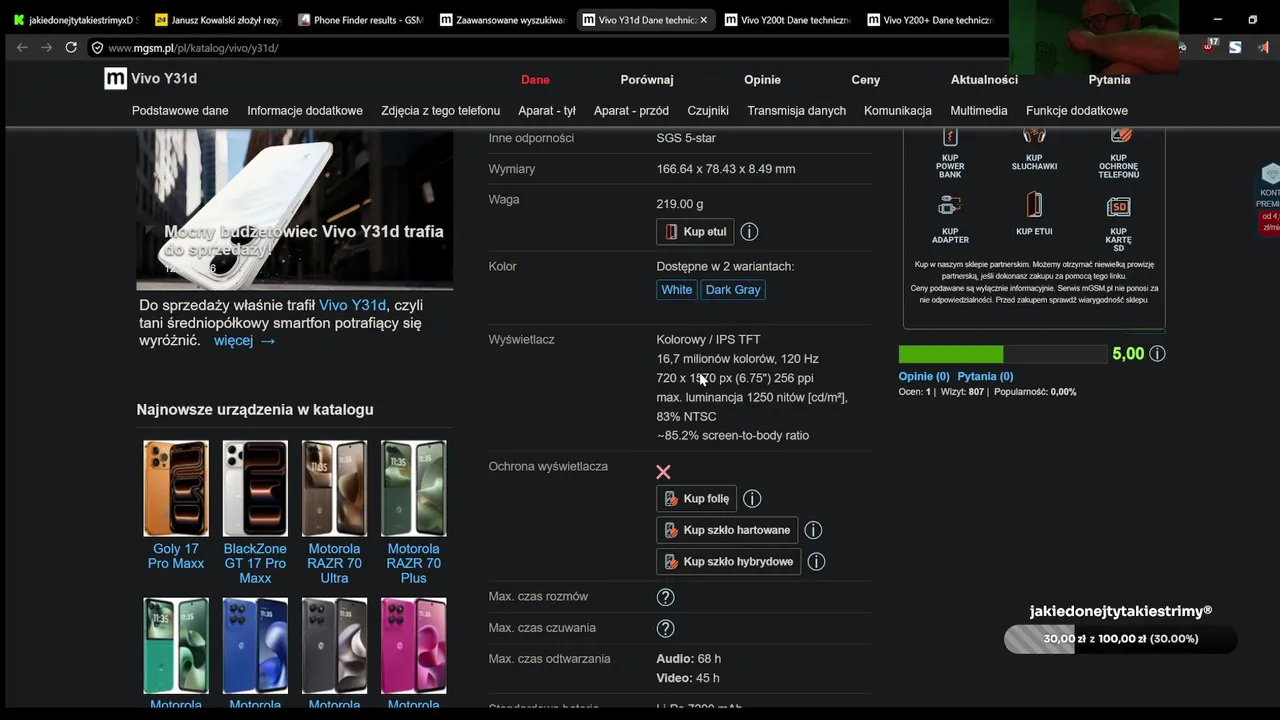The width and height of the screenshot is (1280, 720).
Task: Open the Pytania (0) link below rating
Action: click(x=985, y=377)
